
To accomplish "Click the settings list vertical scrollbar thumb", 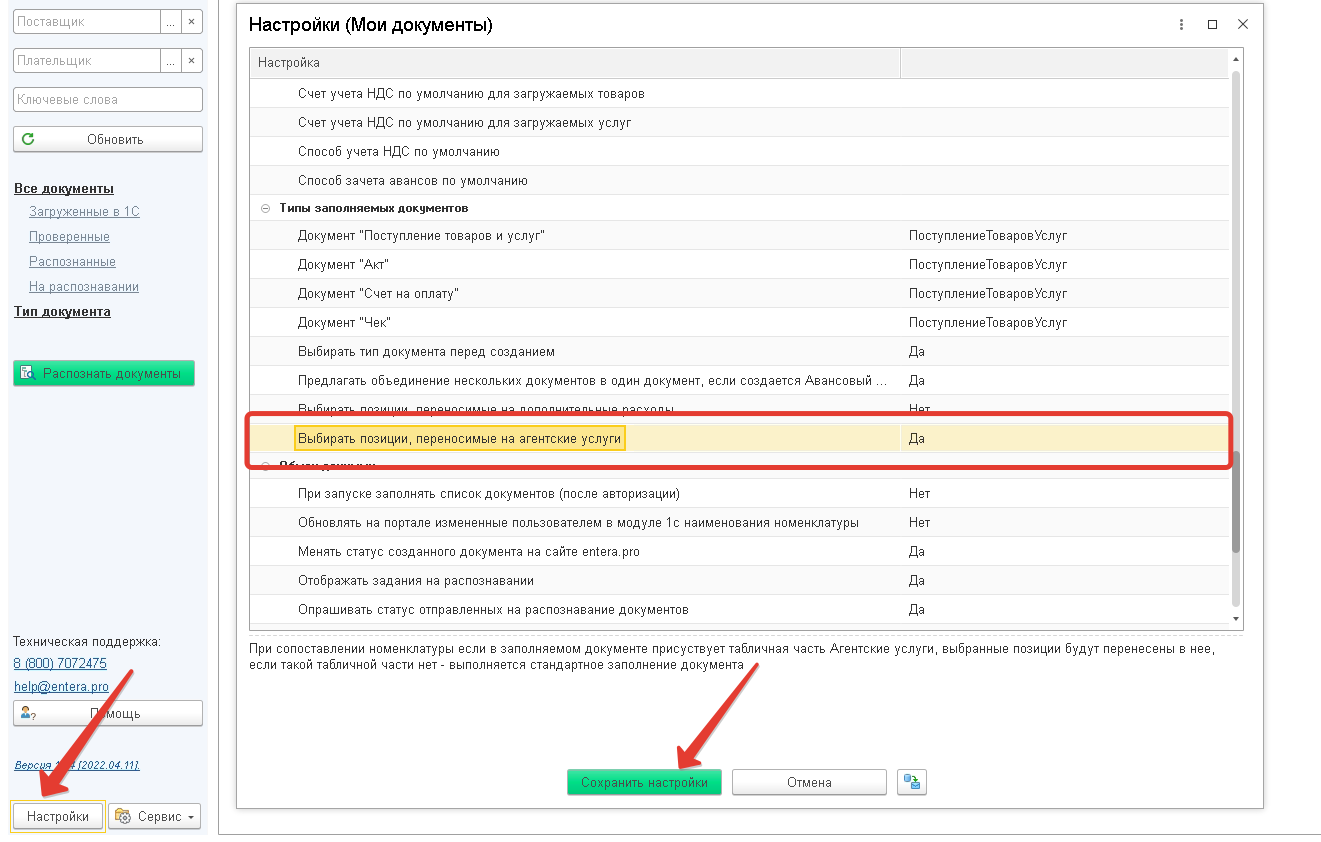I will coord(1237,501).
